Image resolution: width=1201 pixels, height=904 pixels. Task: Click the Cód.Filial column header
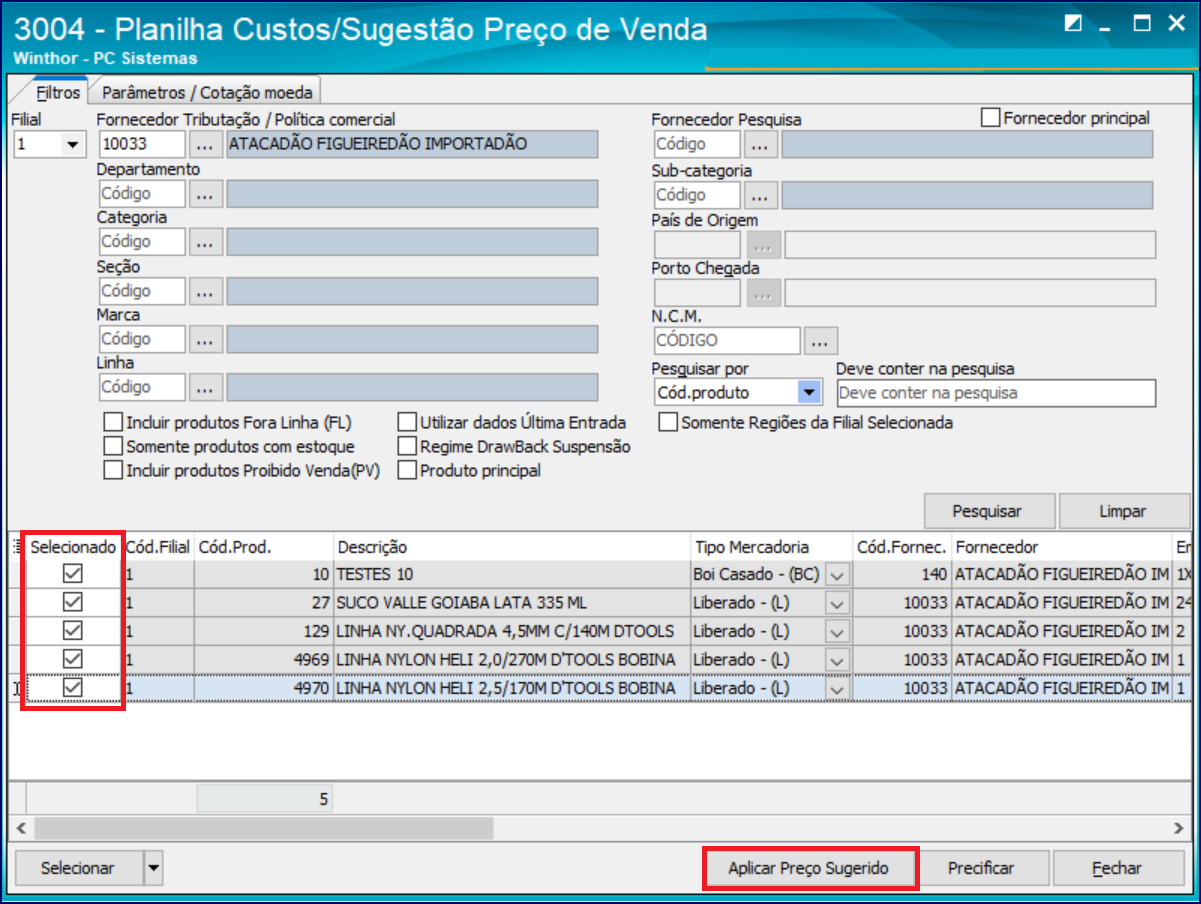point(158,547)
